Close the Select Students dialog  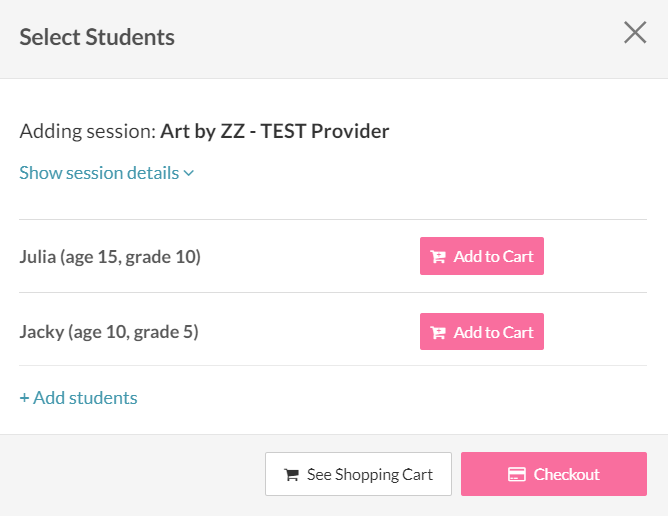pos(635,32)
